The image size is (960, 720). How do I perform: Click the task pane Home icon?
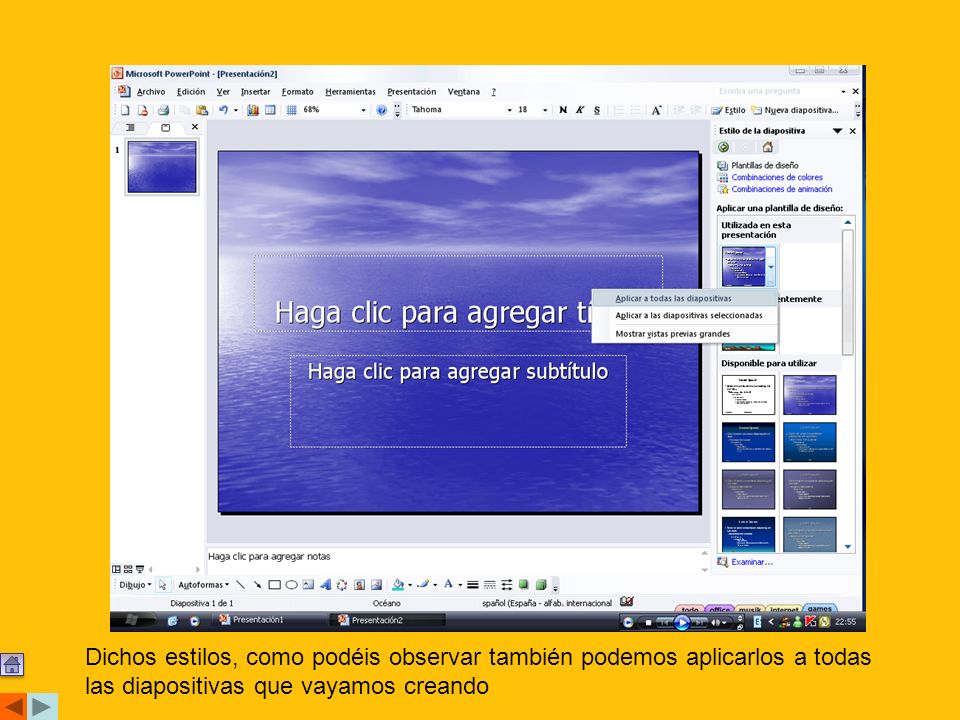pos(768,147)
